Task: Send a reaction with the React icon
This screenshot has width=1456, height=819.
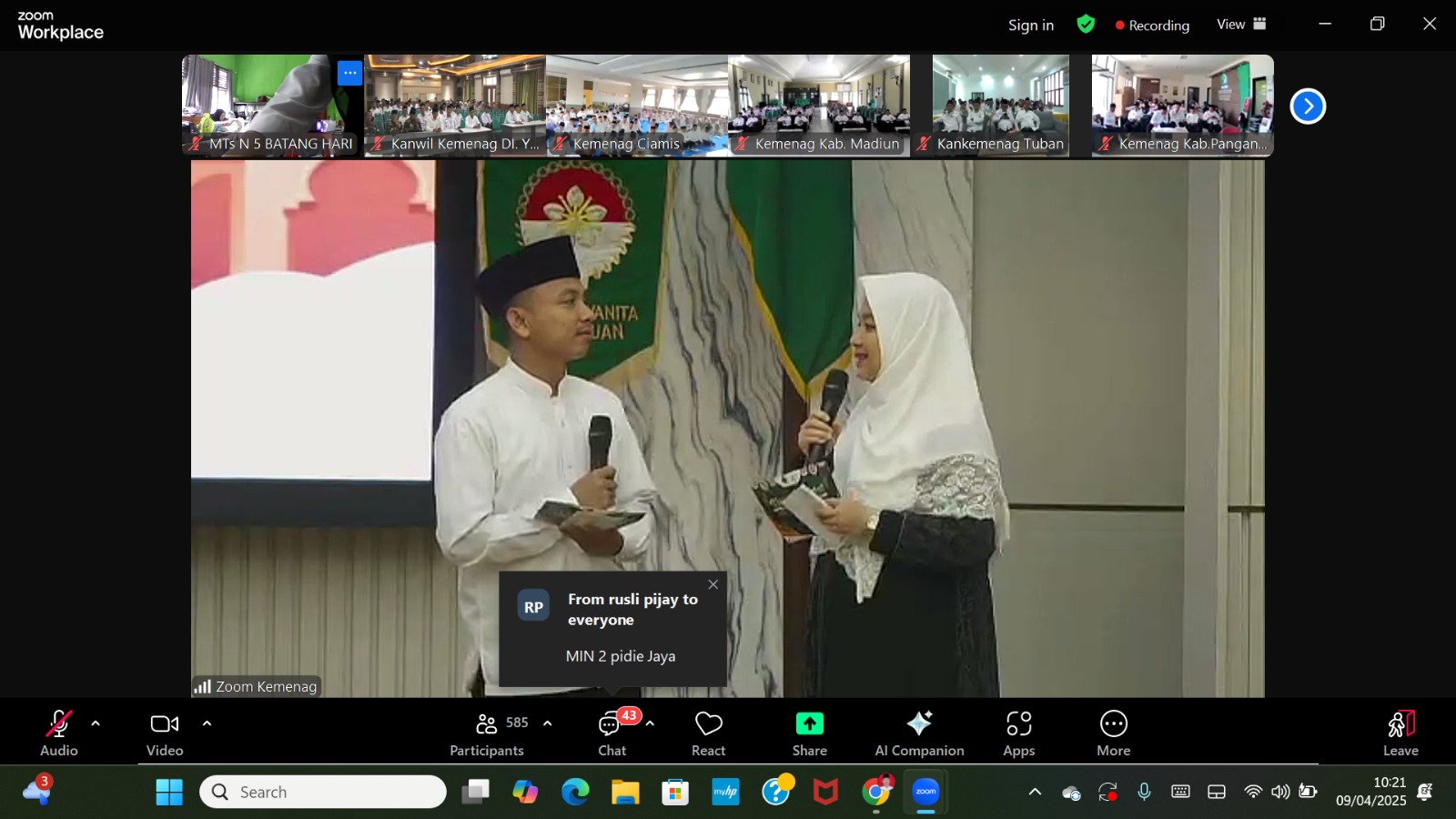Action: pyautogui.click(x=708, y=732)
